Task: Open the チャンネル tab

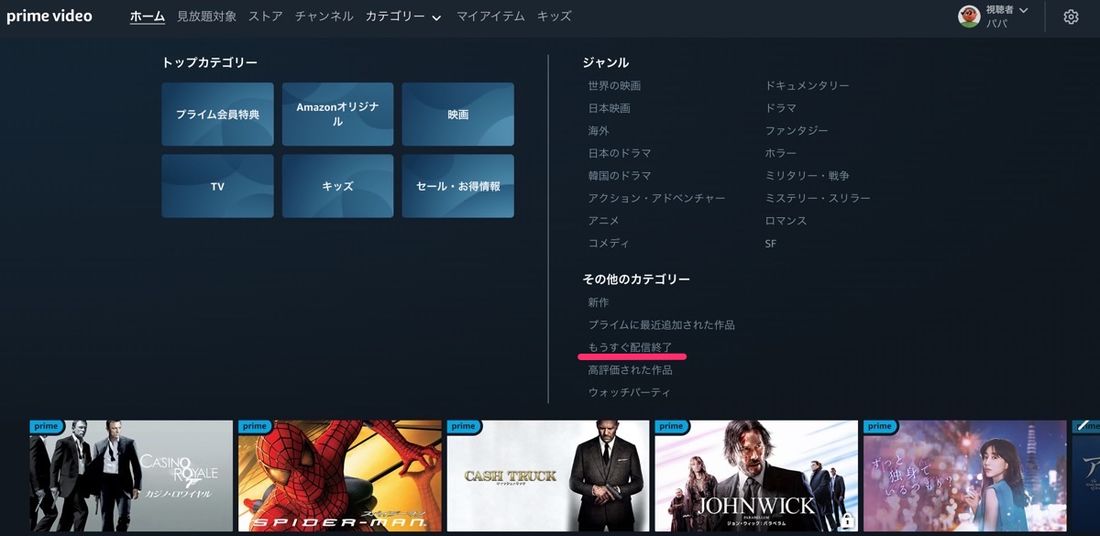Action: click(324, 16)
